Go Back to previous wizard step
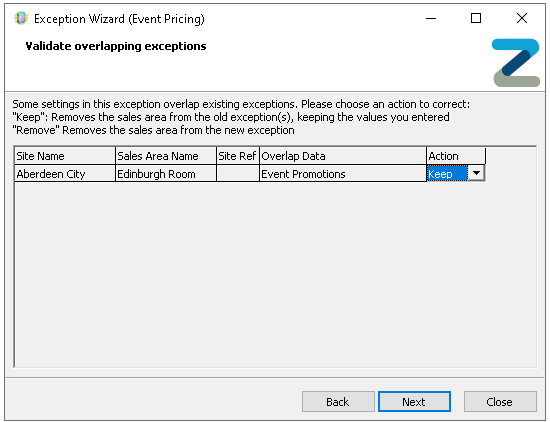Screen dimensions: 550x422 pos(338,401)
